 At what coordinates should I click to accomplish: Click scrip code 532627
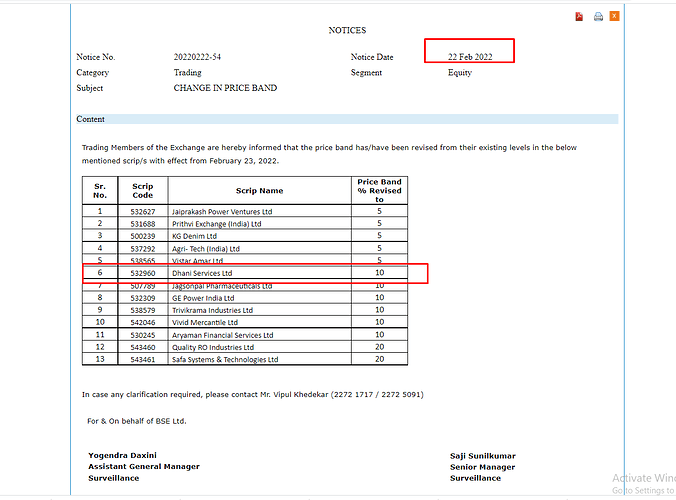[x=143, y=212]
